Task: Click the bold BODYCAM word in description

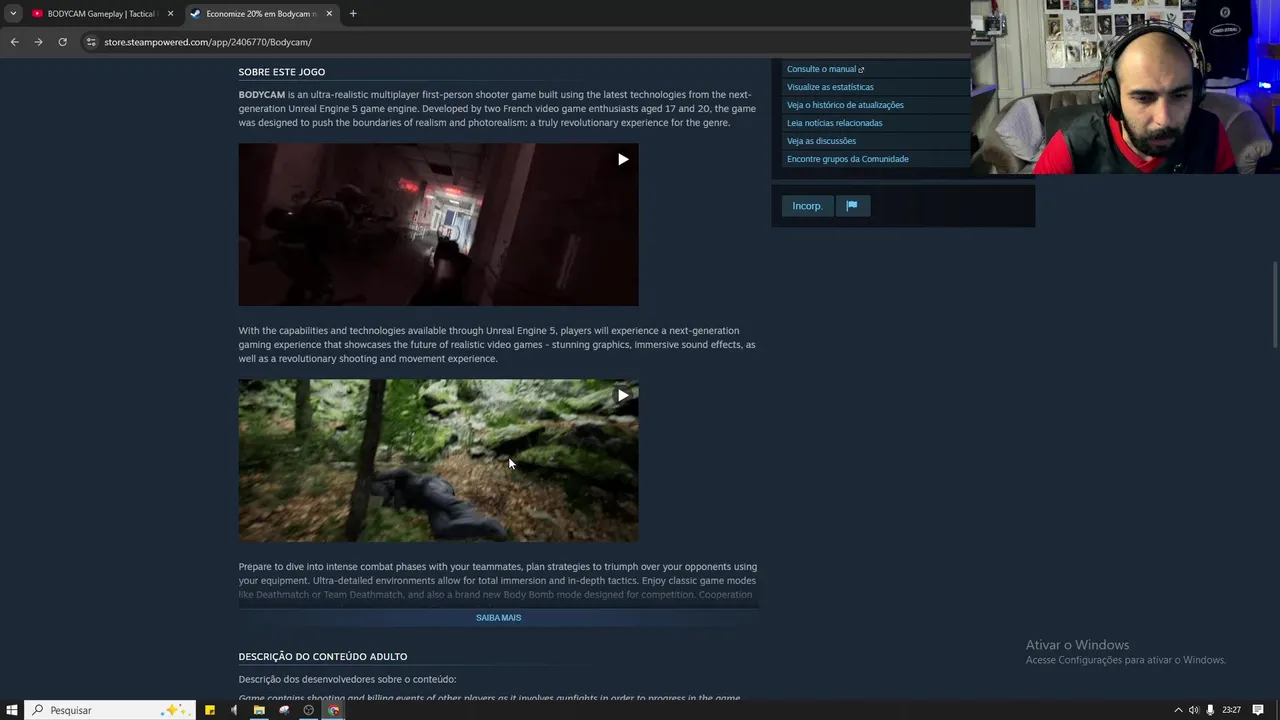Action: (x=262, y=95)
